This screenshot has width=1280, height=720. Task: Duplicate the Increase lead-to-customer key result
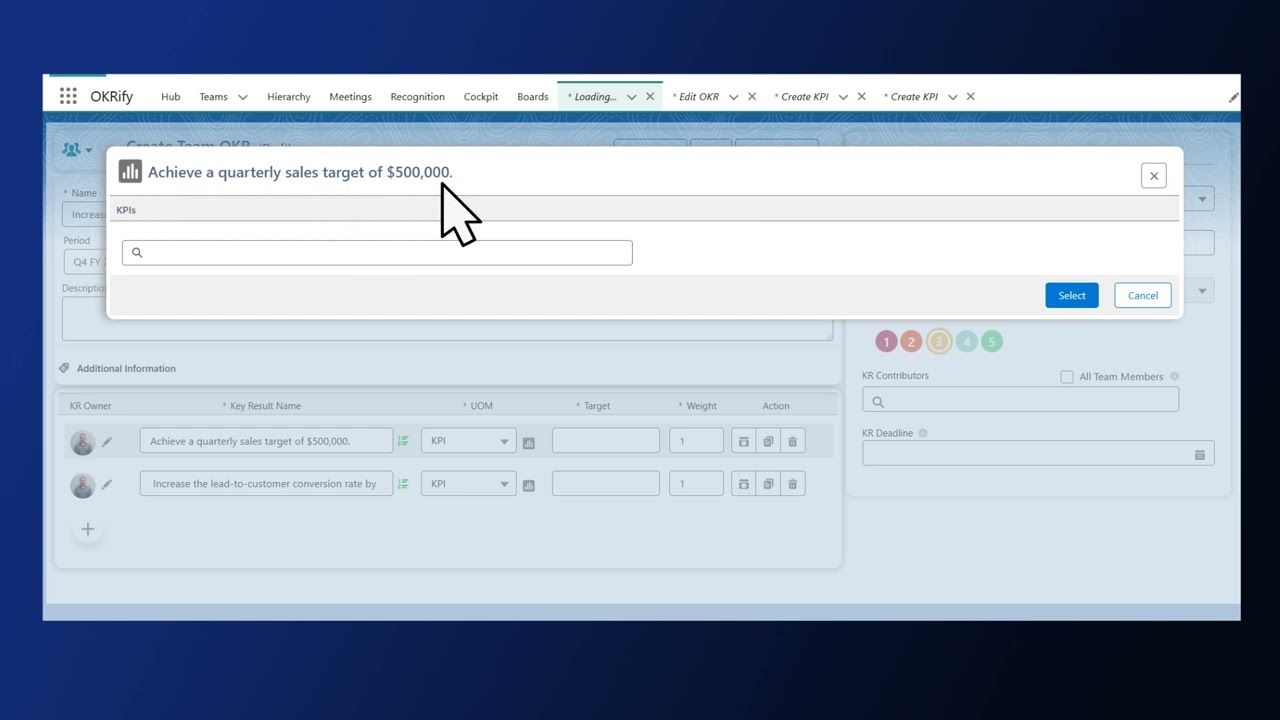coord(768,484)
